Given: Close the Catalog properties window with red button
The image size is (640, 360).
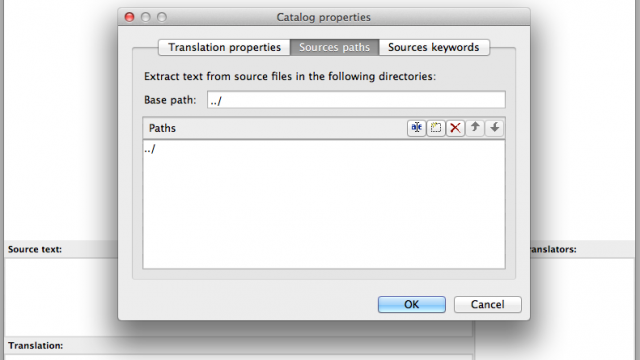Looking at the screenshot, I should click(x=129, y=17).
